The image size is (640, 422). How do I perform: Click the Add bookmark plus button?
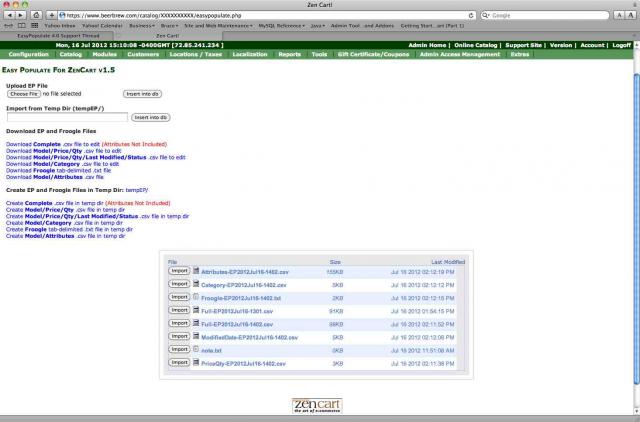click(x=52, y=15)
